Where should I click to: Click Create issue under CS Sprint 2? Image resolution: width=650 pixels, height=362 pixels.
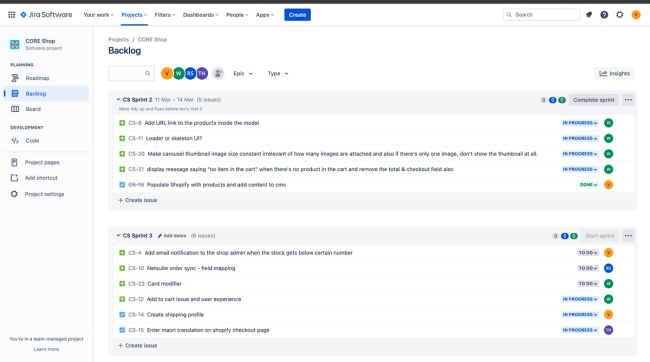pos(138,200)
